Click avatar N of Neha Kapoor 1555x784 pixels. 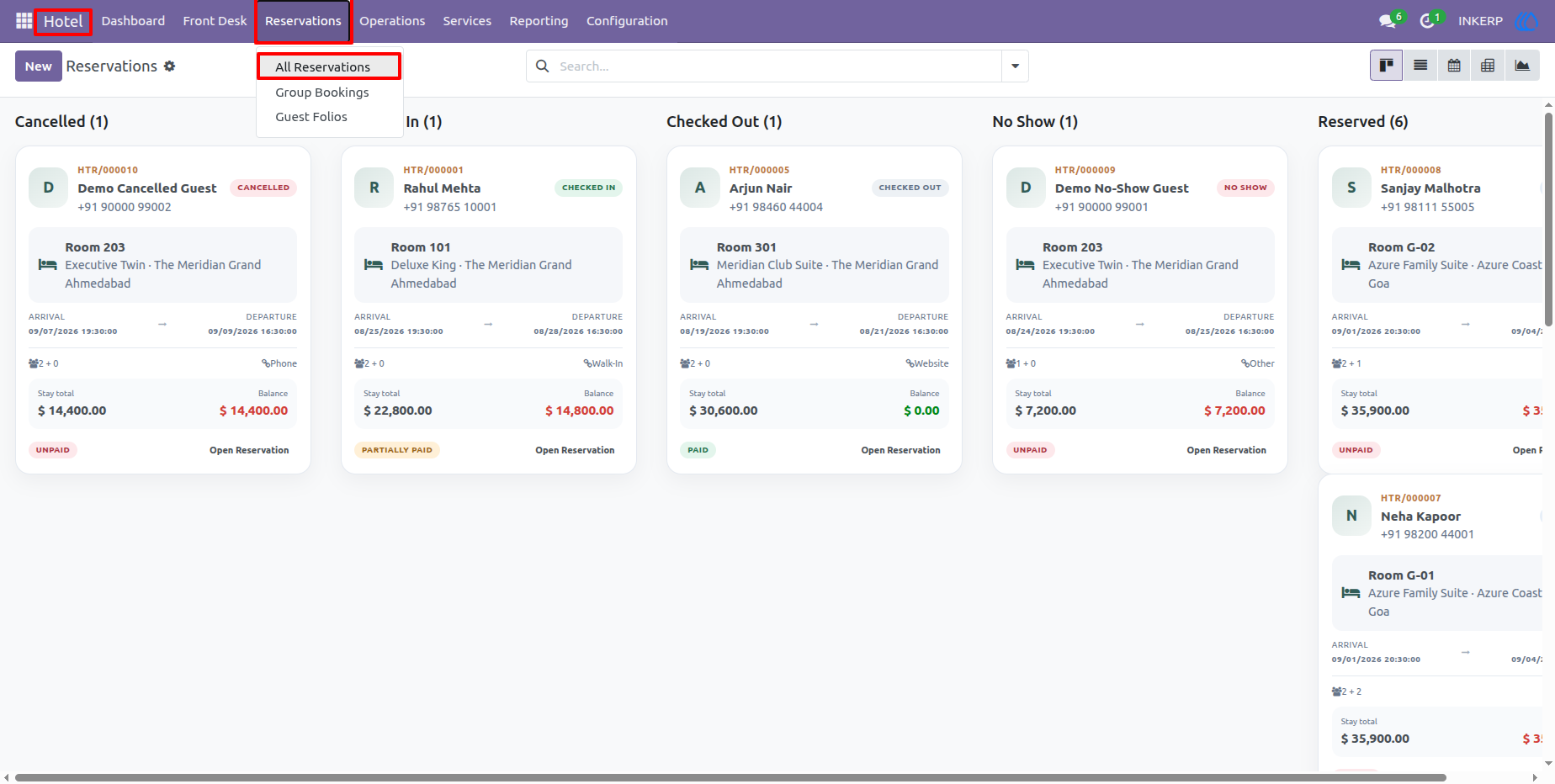(x=1351, y=516)
